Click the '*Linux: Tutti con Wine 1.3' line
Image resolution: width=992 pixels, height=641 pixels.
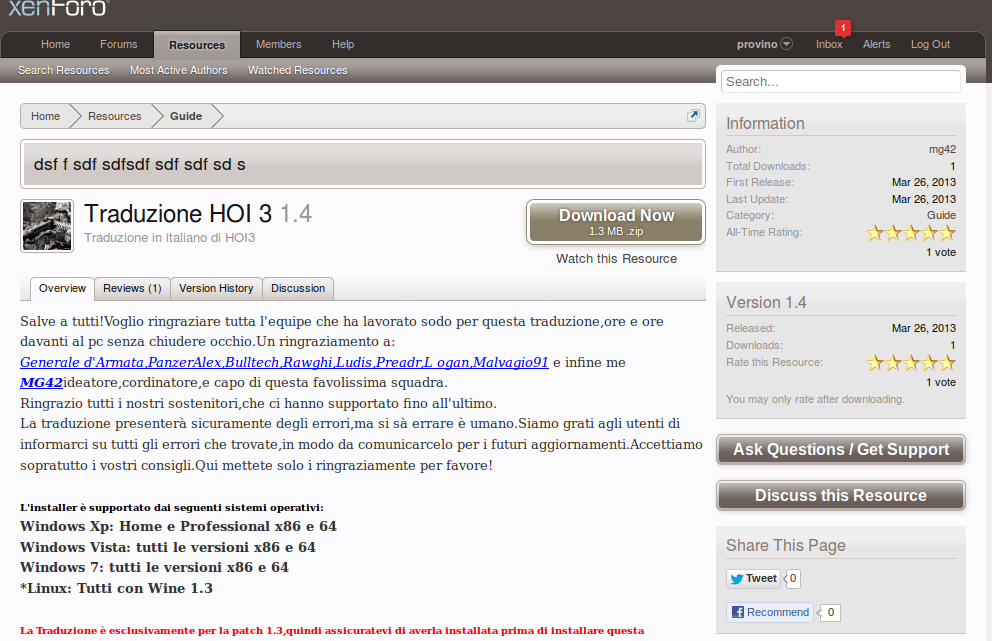click(116, 588)
